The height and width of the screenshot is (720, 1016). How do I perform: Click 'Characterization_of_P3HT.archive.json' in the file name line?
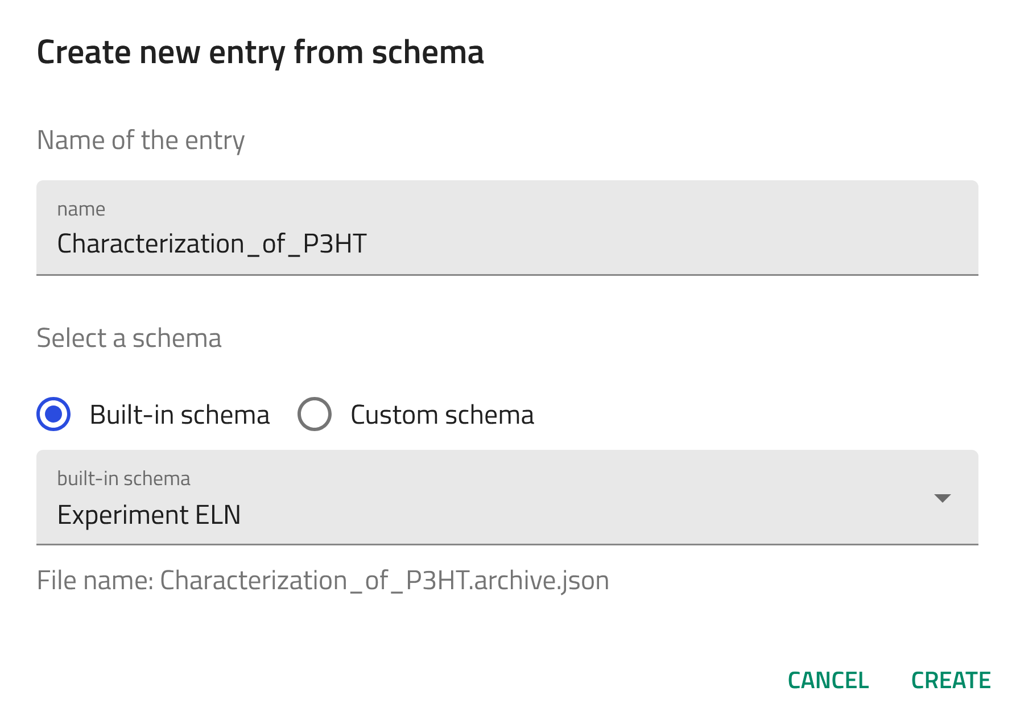pos(384,581)
